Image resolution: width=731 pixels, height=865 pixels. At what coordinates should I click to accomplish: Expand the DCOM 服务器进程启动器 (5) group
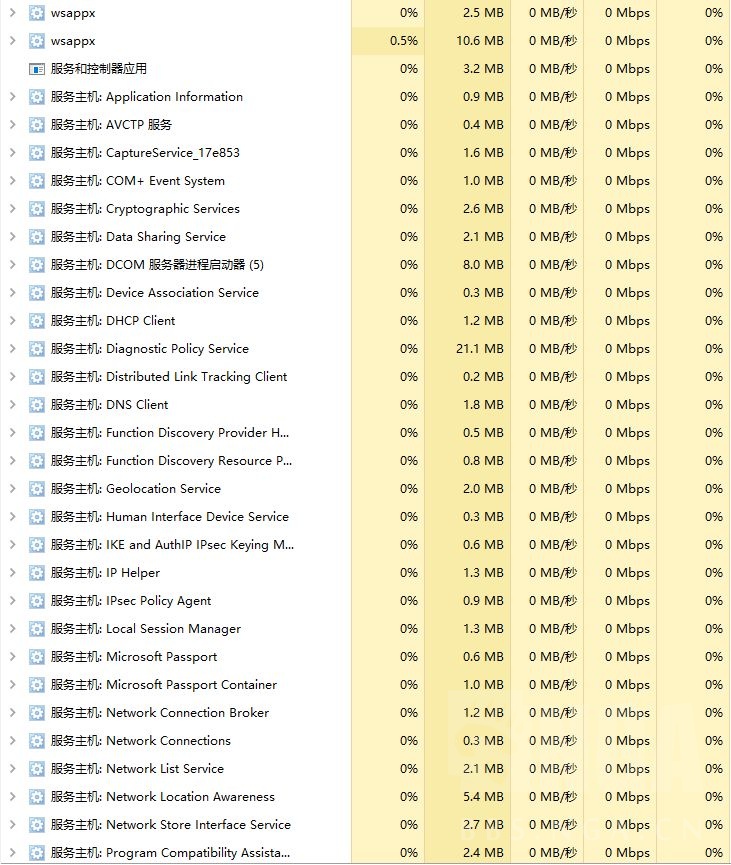12,265
